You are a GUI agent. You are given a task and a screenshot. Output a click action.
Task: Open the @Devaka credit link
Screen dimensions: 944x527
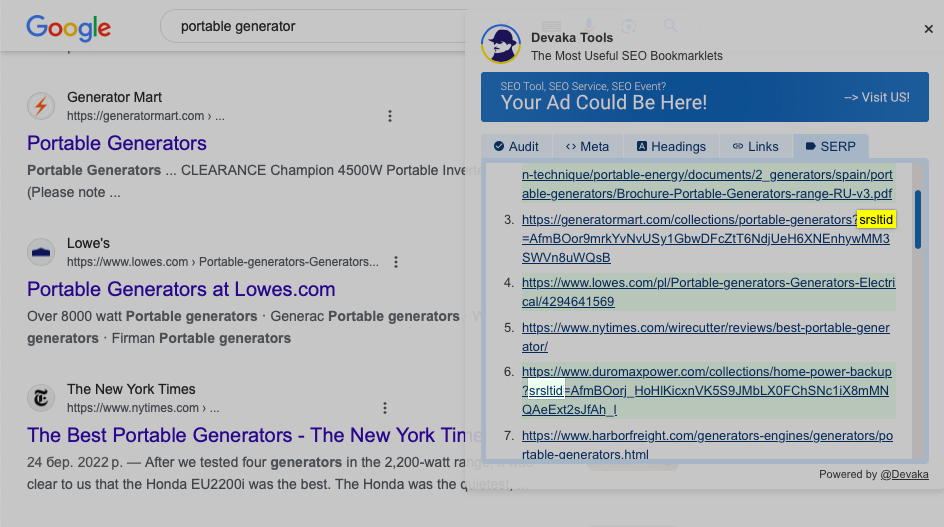pyautogui.click(x=904, y=475)
